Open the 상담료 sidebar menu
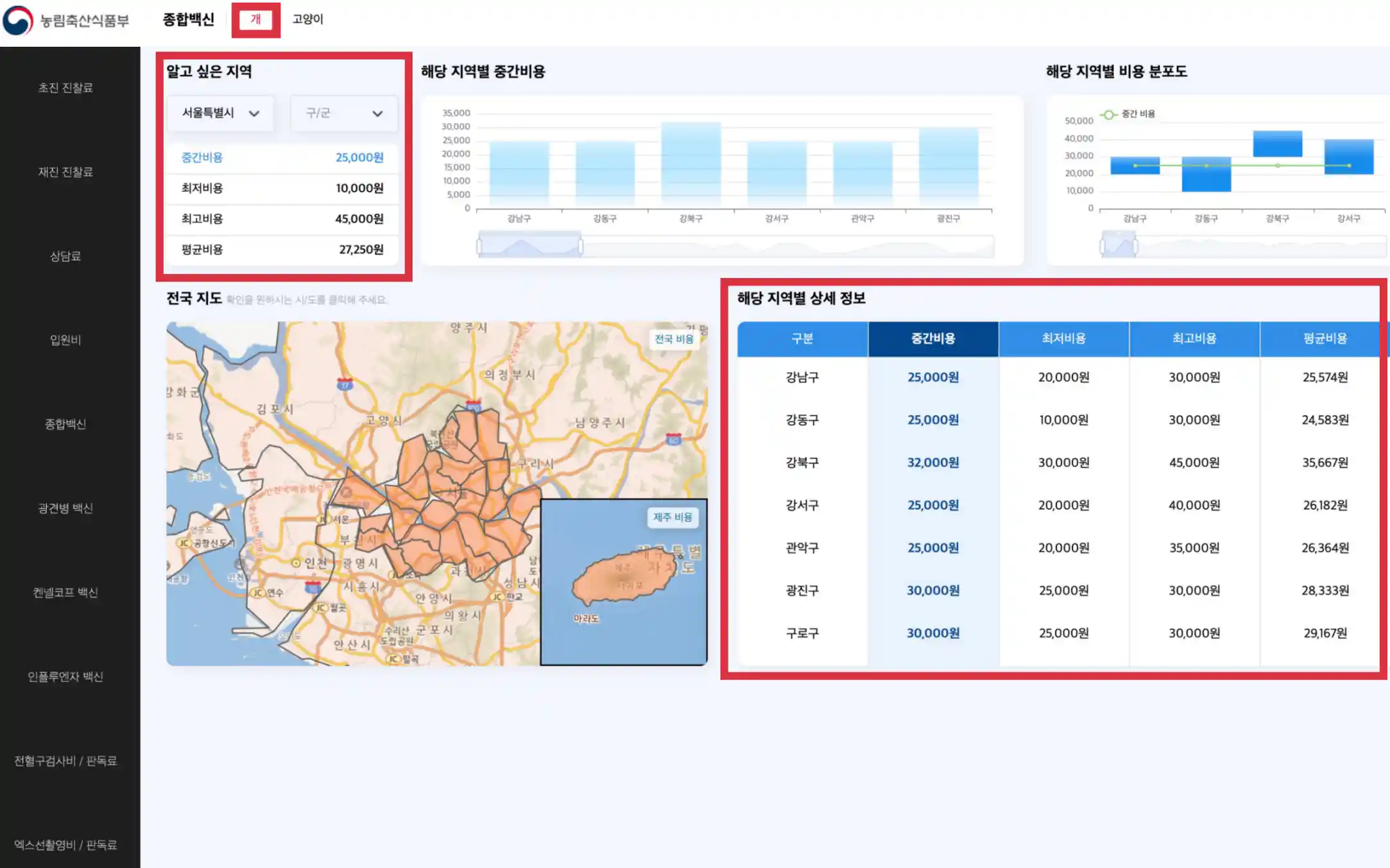This screenshot has height=868, width=1390. point(65,256)
